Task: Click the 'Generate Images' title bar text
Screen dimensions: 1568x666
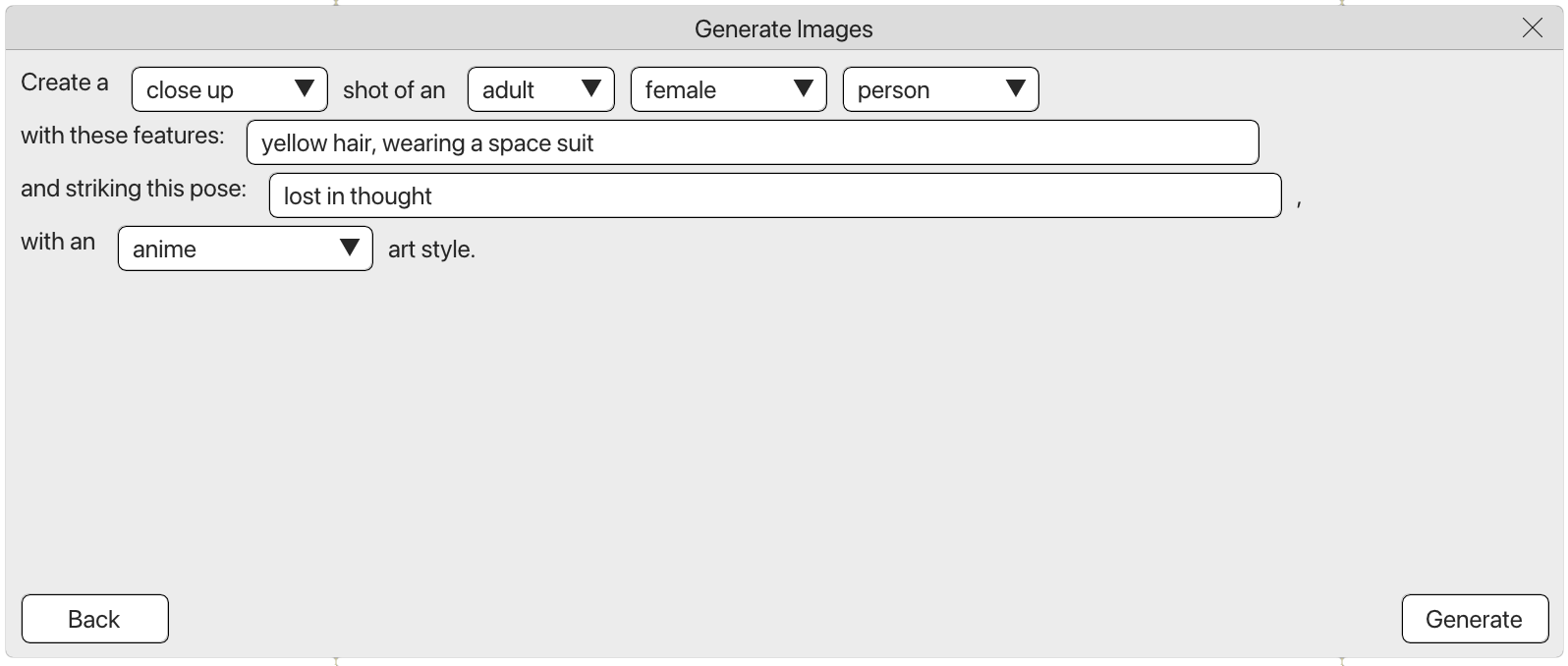Action: coord(783,29)
